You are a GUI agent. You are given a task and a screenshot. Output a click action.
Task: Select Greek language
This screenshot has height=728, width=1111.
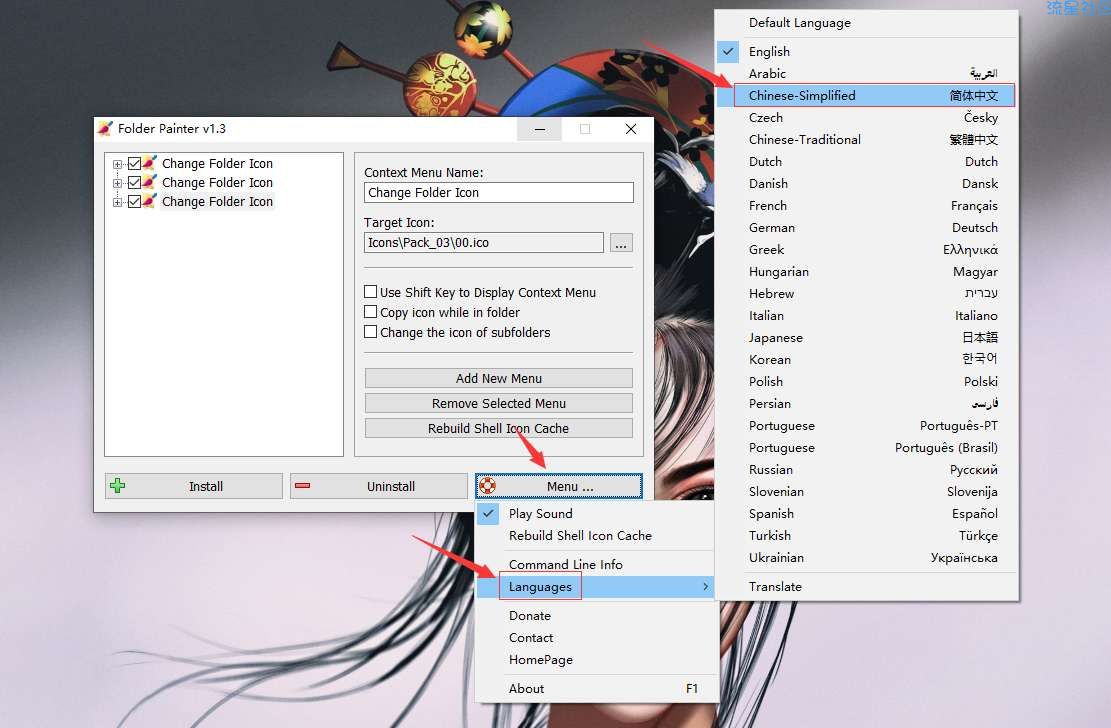pos(867,249)
